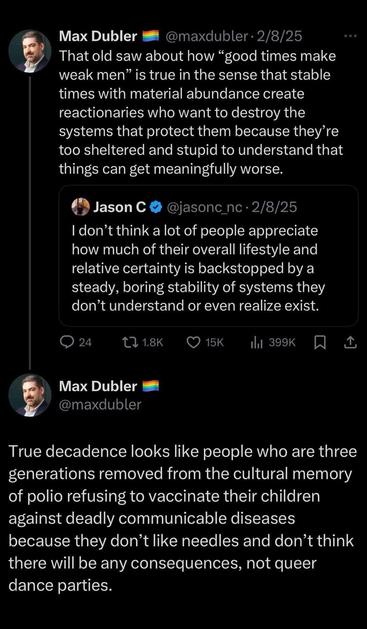Image resolution: width=367 pixels, height=629 pixels.
Task: Open Max Dubler name on top tweet
Action: point(98,37)
